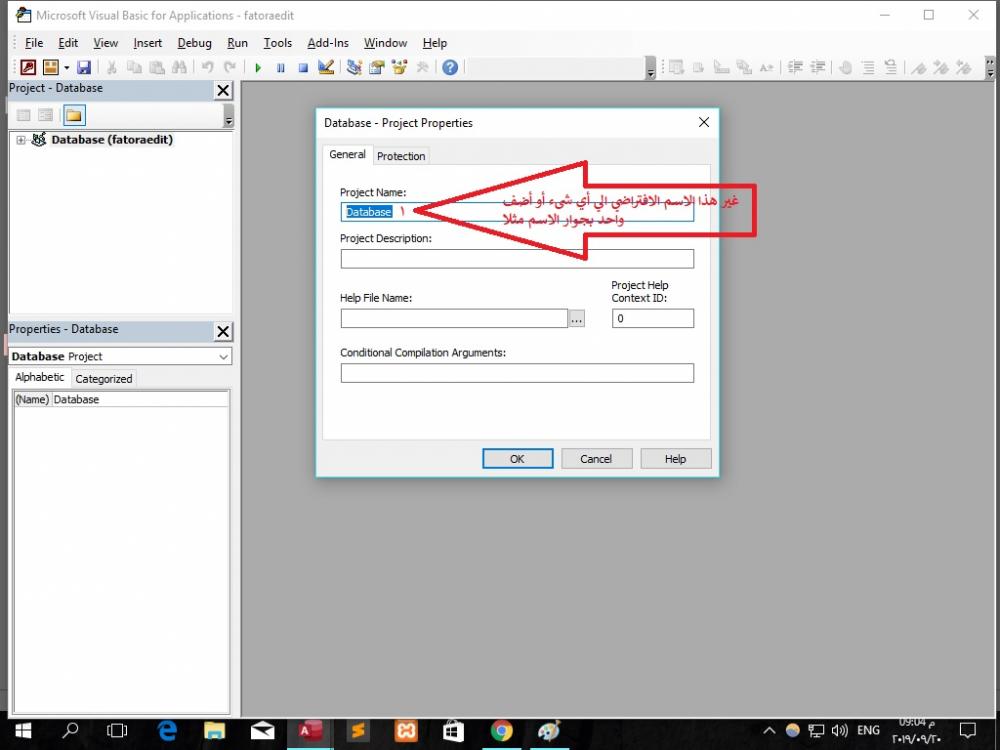Image resolution: width=1000 pixels, height=750 pixels.
Task: Click the Project Description input field
Action: 517,259
